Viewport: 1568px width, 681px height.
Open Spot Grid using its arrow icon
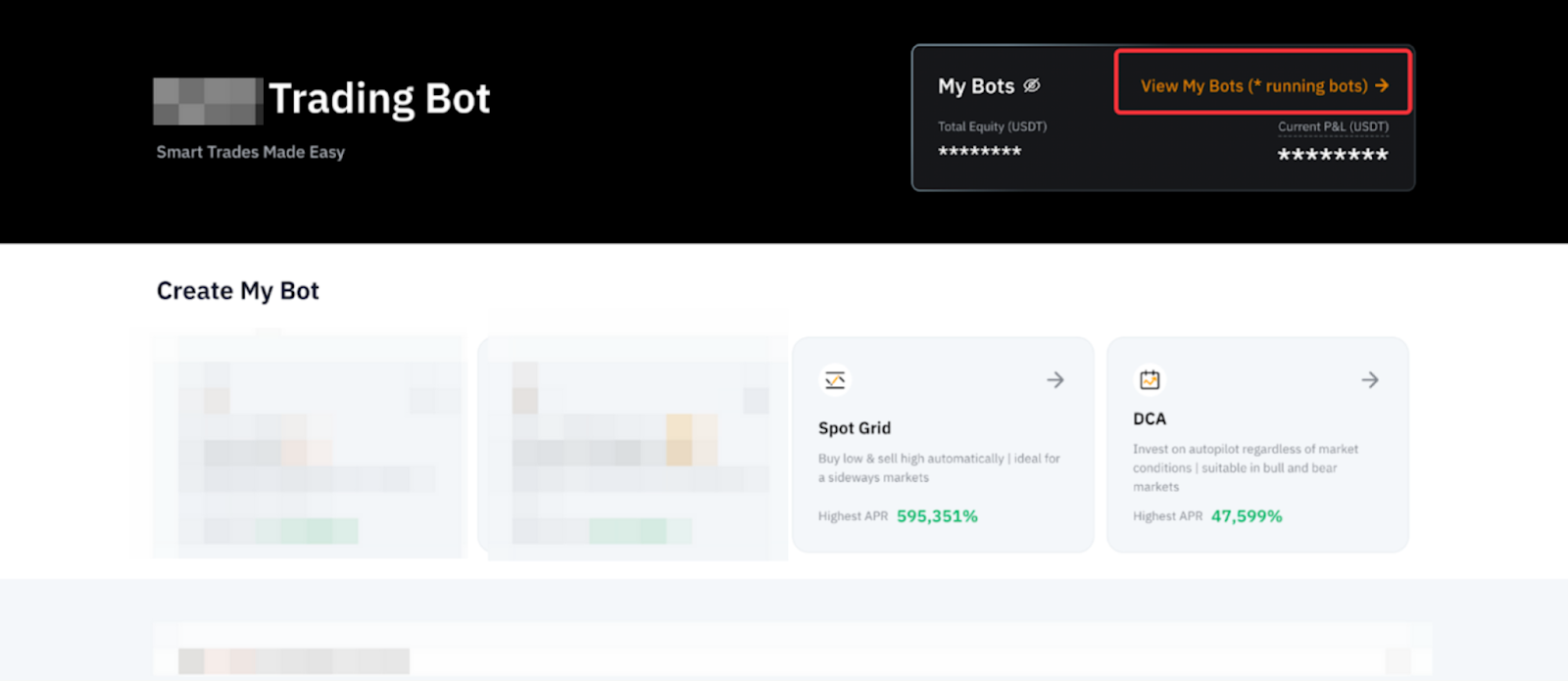[x=1055, y=380]
